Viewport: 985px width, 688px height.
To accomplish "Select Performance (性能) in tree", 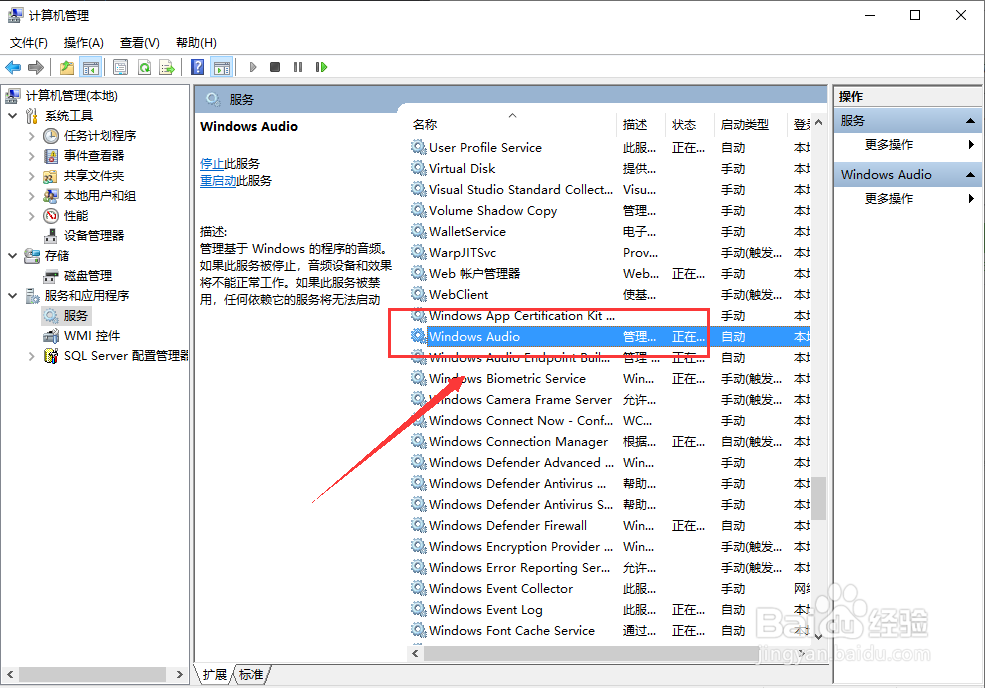I will [x=76, y=216].
